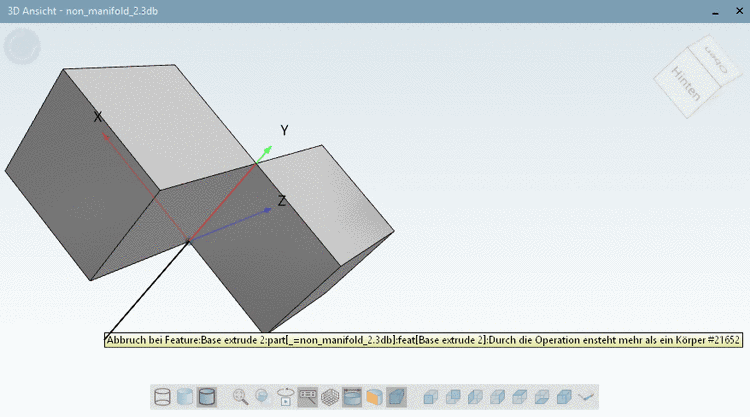750x417 pixels.
Task: Click the Y axis label
Action: point(284,130)
